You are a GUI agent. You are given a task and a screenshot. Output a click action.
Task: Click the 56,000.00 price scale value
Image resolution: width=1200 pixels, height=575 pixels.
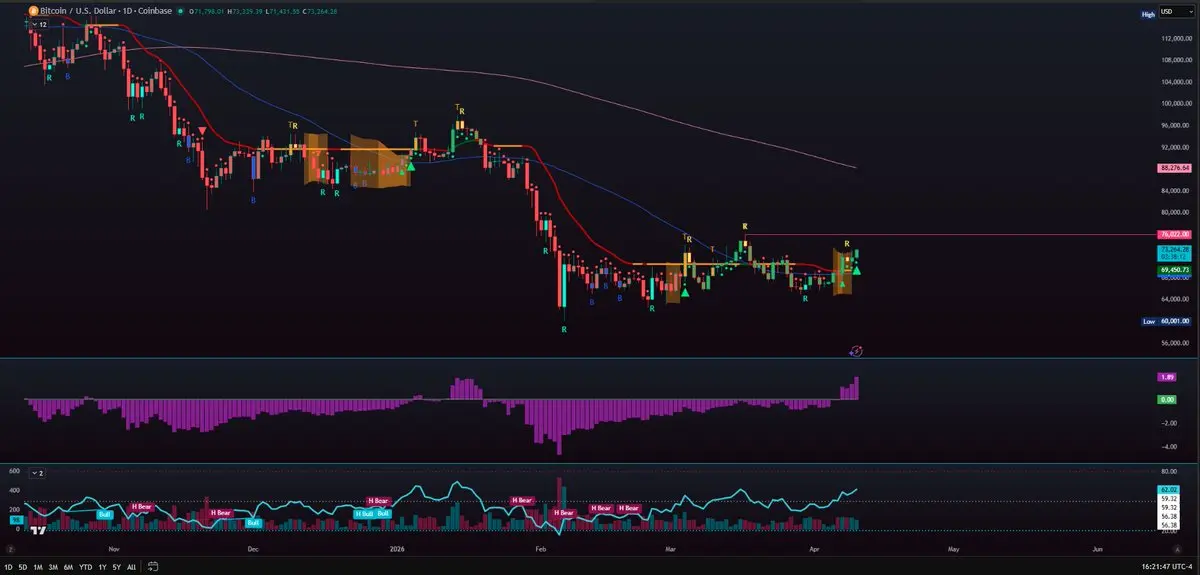click(x=1175, y=342)
